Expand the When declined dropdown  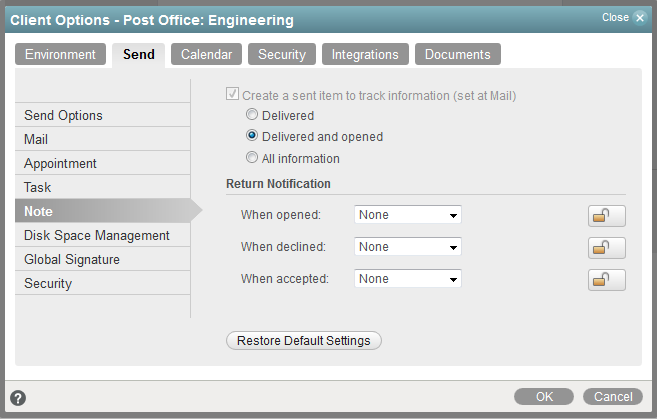[408, 247]
